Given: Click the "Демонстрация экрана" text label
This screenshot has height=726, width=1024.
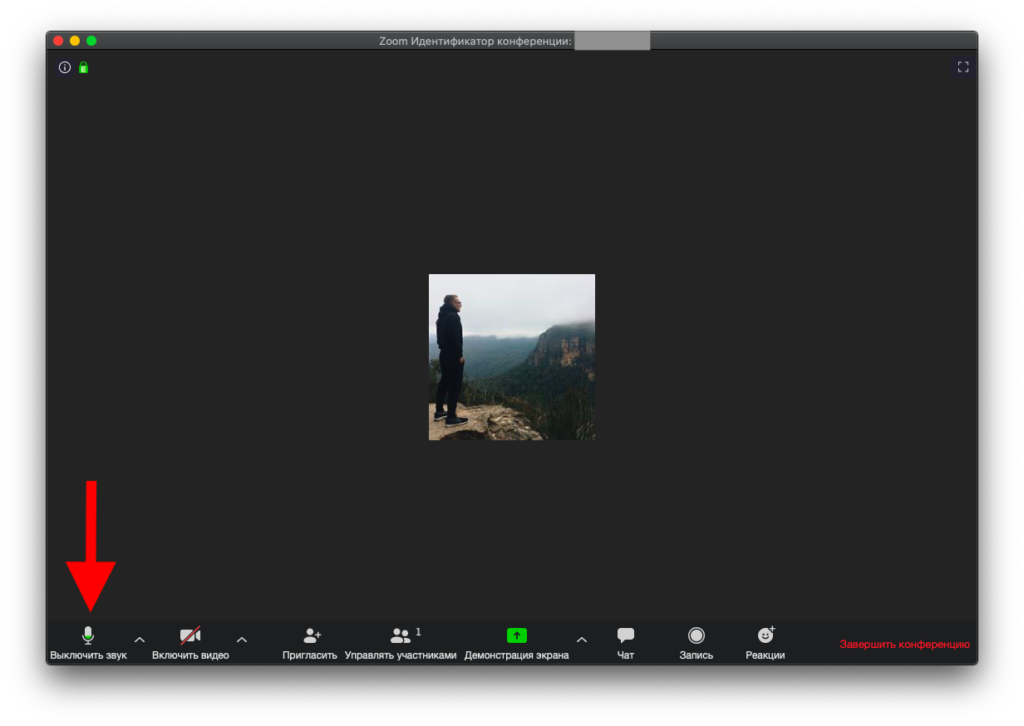Looking at the screenshot, I should click(516, 656).
